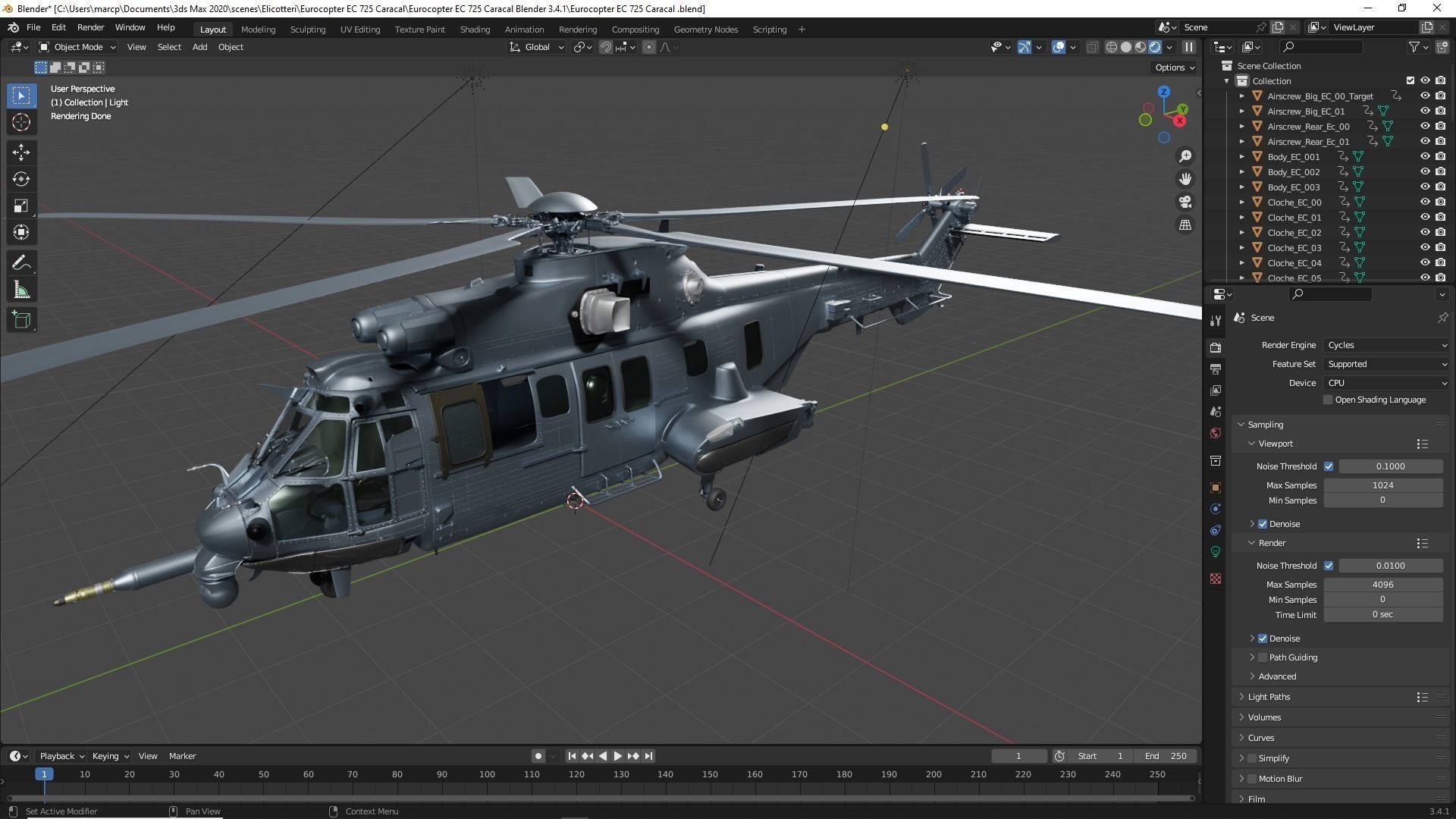
Task: Disable viewport Noise Threshold checkbox
Action: pyautogui.click(x=1329, y=466)
